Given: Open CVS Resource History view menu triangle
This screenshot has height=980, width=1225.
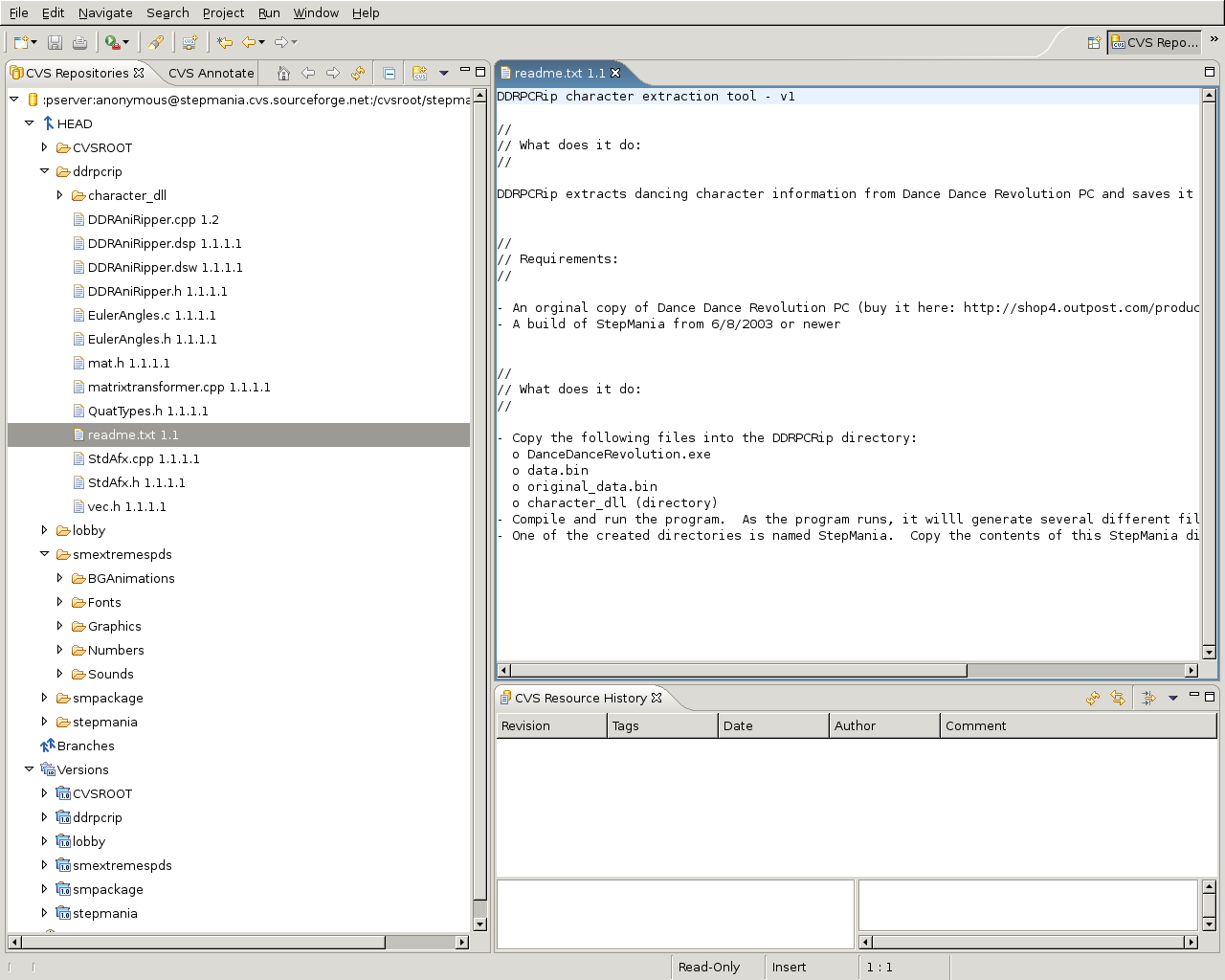Looking at the screenshot, I should click(1173, 698).
